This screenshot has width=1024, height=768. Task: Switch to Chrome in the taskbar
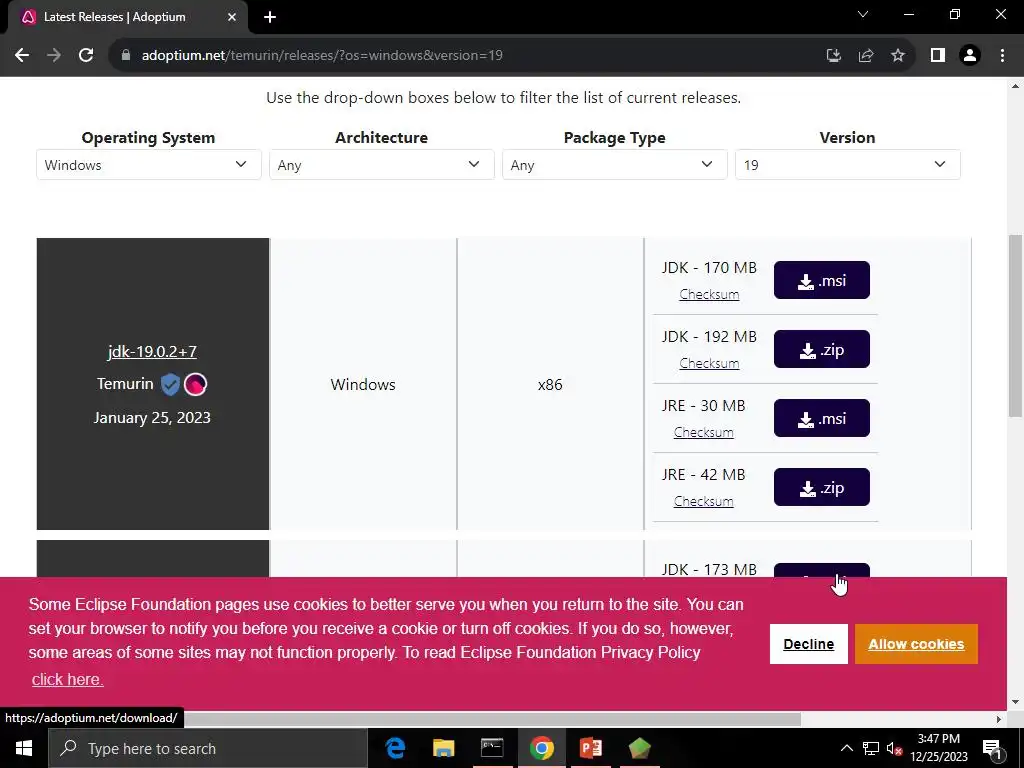tap(541, 748)
